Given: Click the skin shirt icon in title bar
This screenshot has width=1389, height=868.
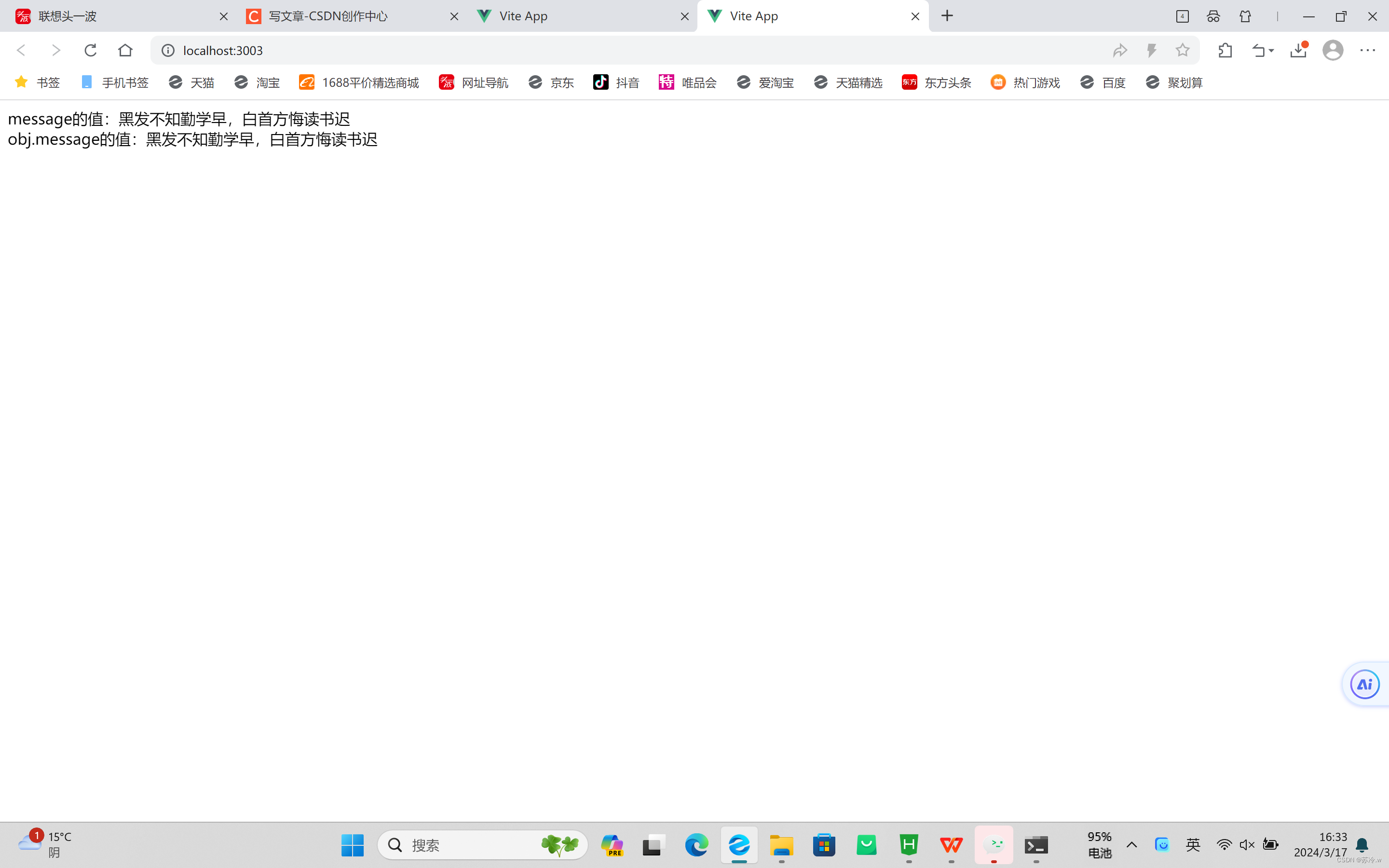Looking at the screenshot, I should [1245, 16].
